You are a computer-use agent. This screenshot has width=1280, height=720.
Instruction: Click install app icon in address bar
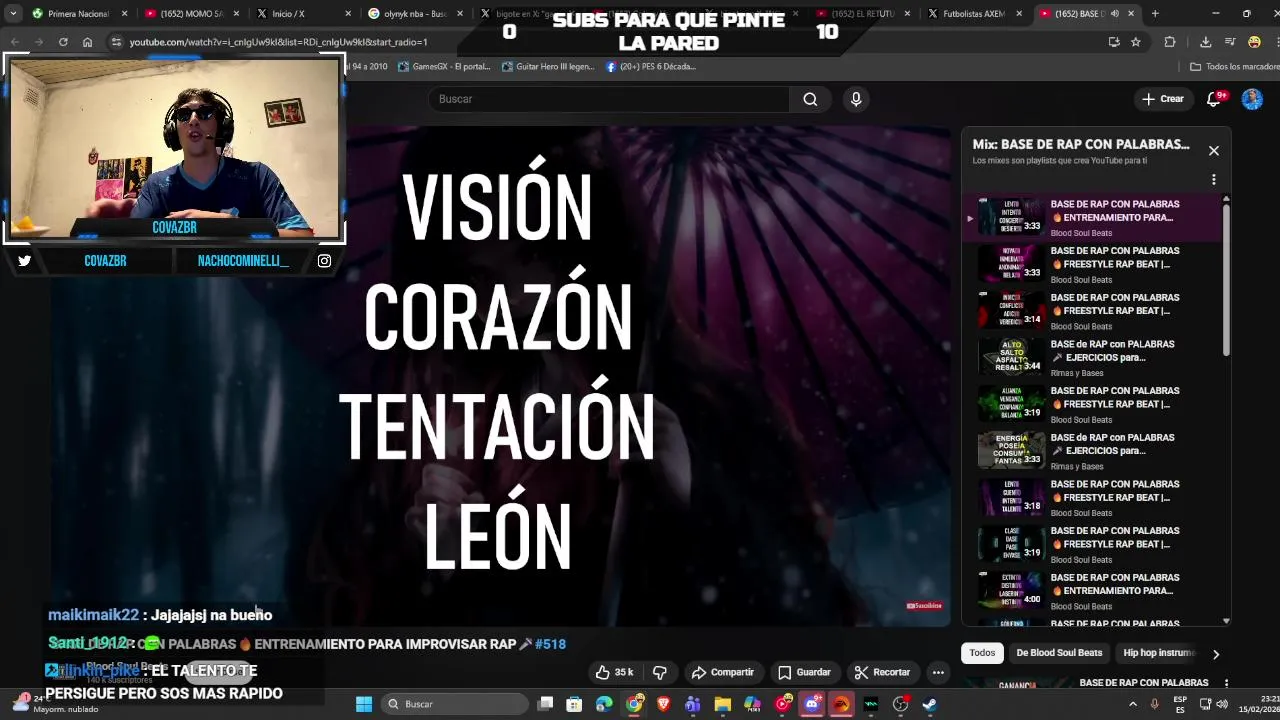point(1114,42)
